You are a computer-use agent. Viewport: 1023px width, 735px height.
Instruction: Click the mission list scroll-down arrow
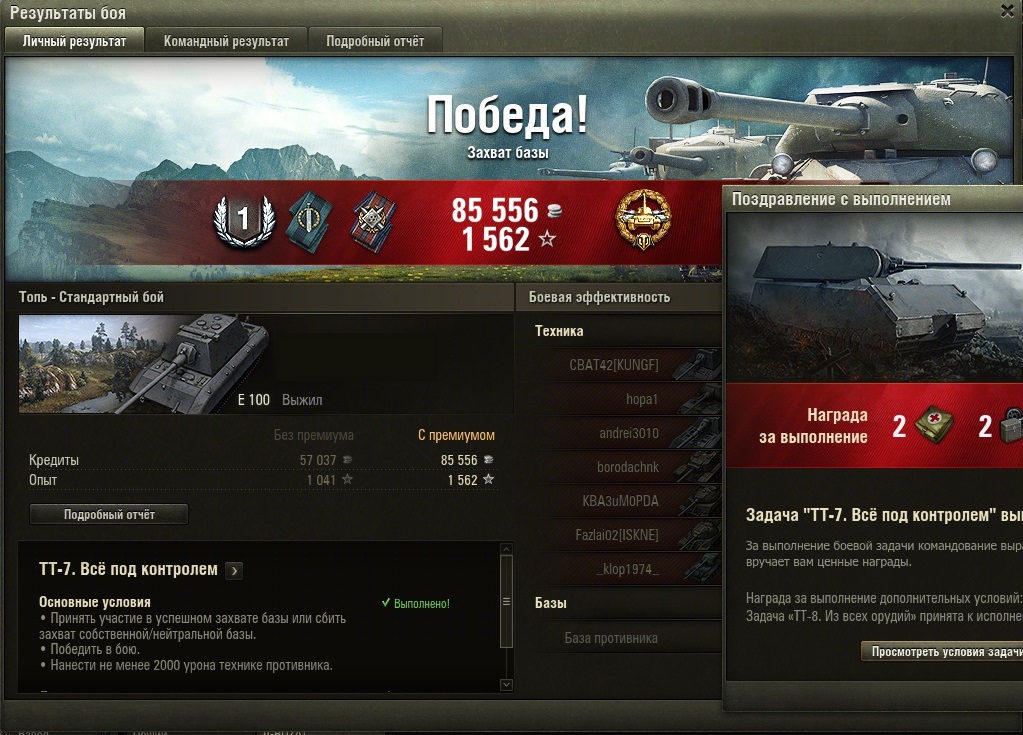tap(506, 685)
